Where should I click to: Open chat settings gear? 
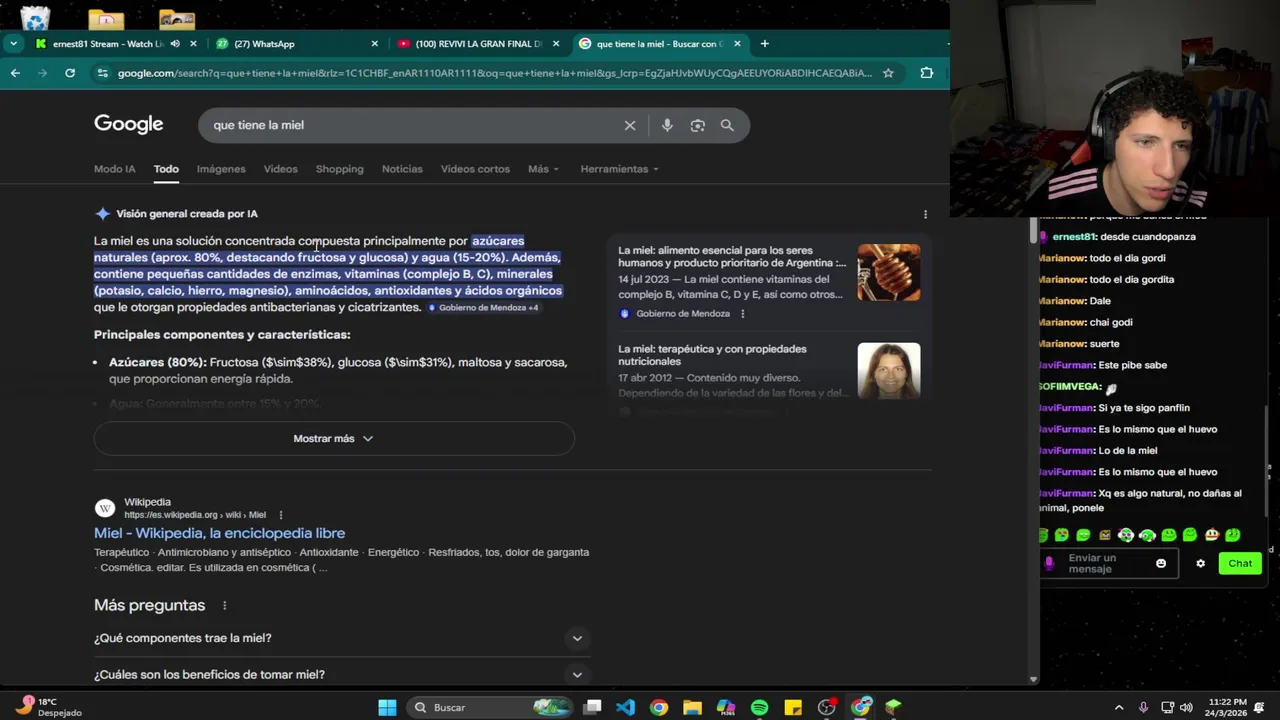(x=1201, y=563)
